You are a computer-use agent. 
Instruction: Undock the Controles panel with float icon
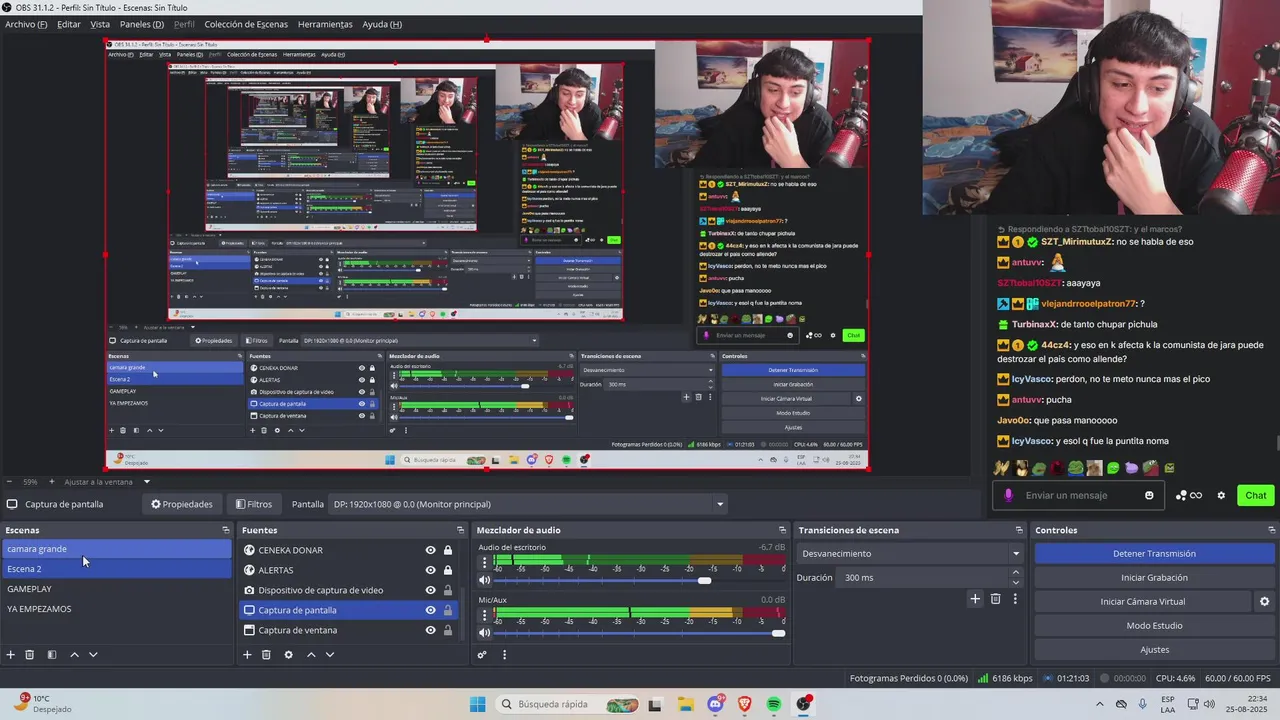point(1272,530)
